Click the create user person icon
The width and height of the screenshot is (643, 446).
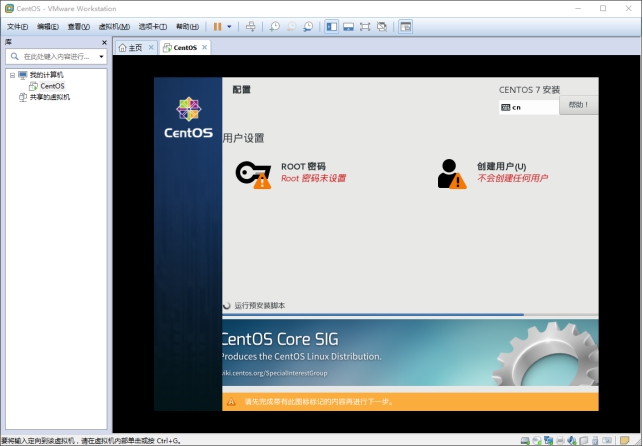click(451, 174)
